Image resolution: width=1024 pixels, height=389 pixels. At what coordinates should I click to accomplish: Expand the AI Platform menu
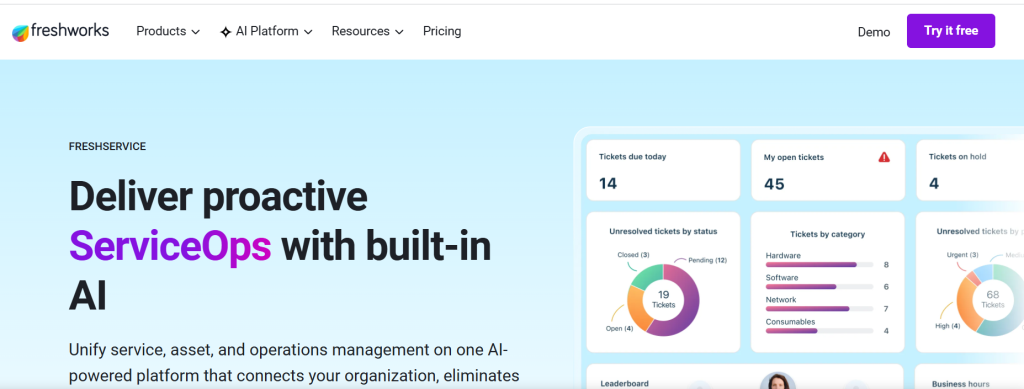(266, 31)
